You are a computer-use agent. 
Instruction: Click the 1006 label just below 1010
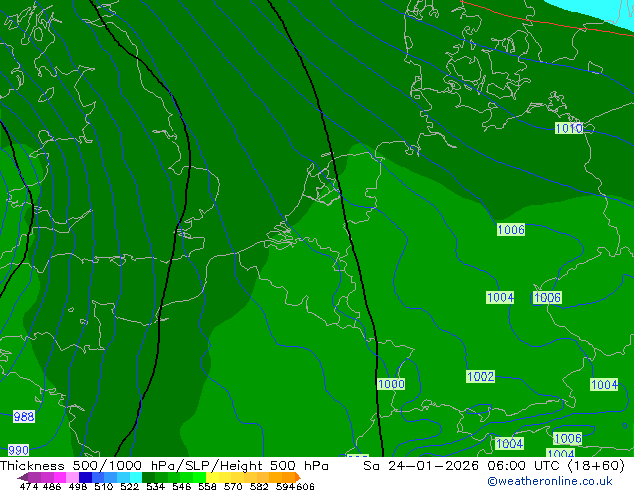pyautogui.click(x=511, y=230)
